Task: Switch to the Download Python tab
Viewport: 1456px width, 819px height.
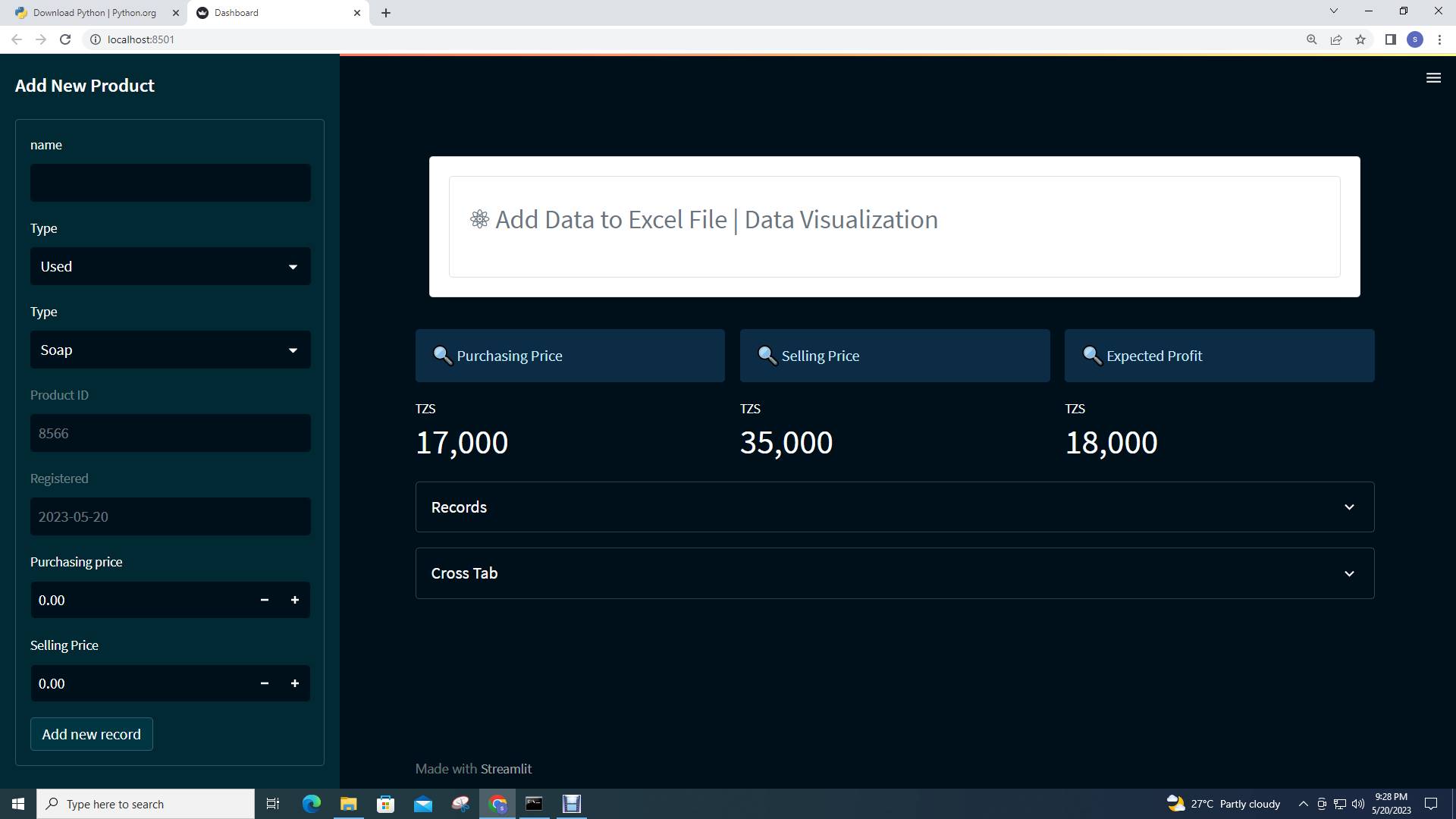Action: click(x=94, y=13)
